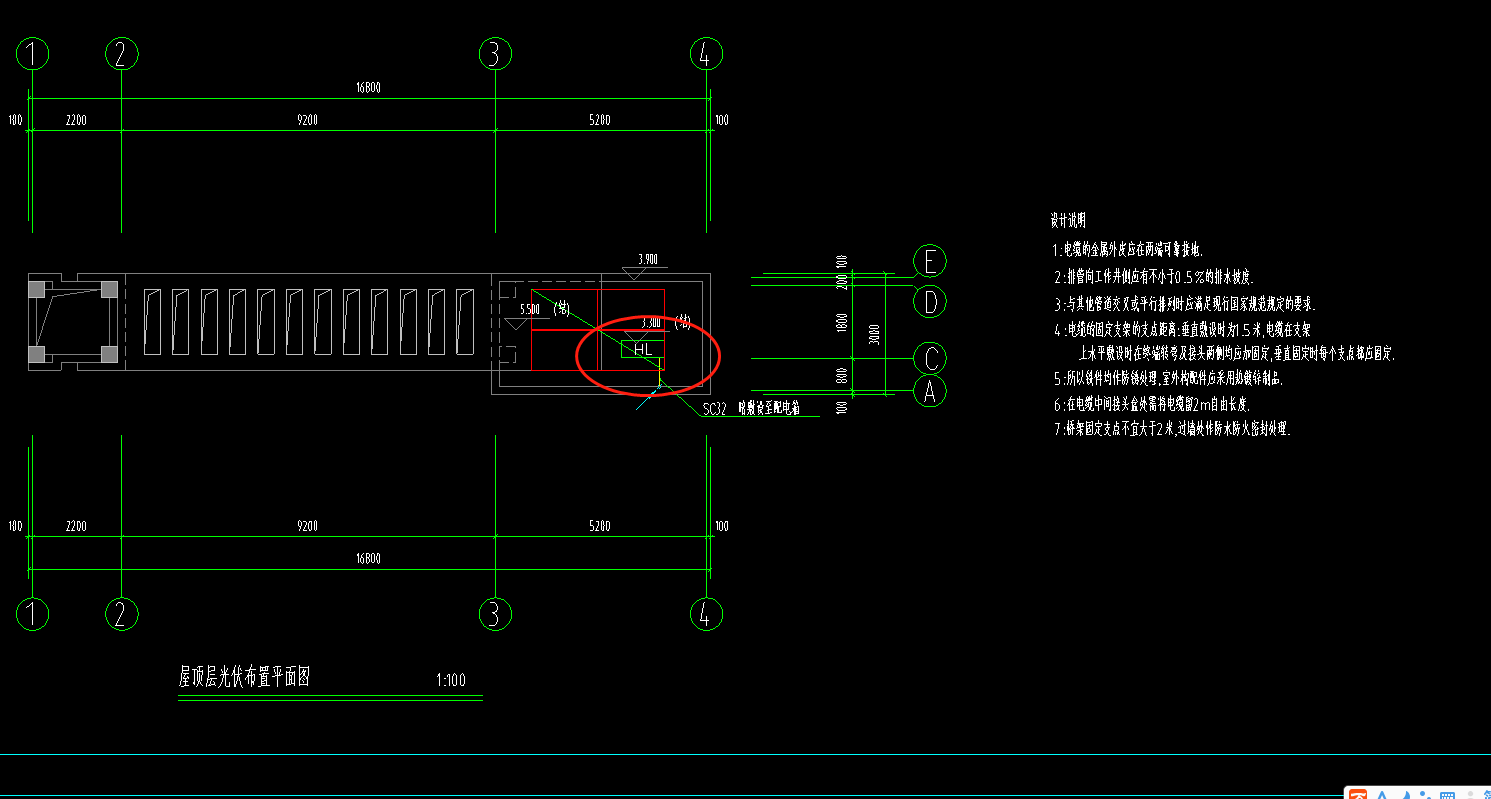Click the 暗敷设至配电箱 annotation text
Image resolution: width=1491 pixels, height=799 pixels.
click(x=768, y=408)
